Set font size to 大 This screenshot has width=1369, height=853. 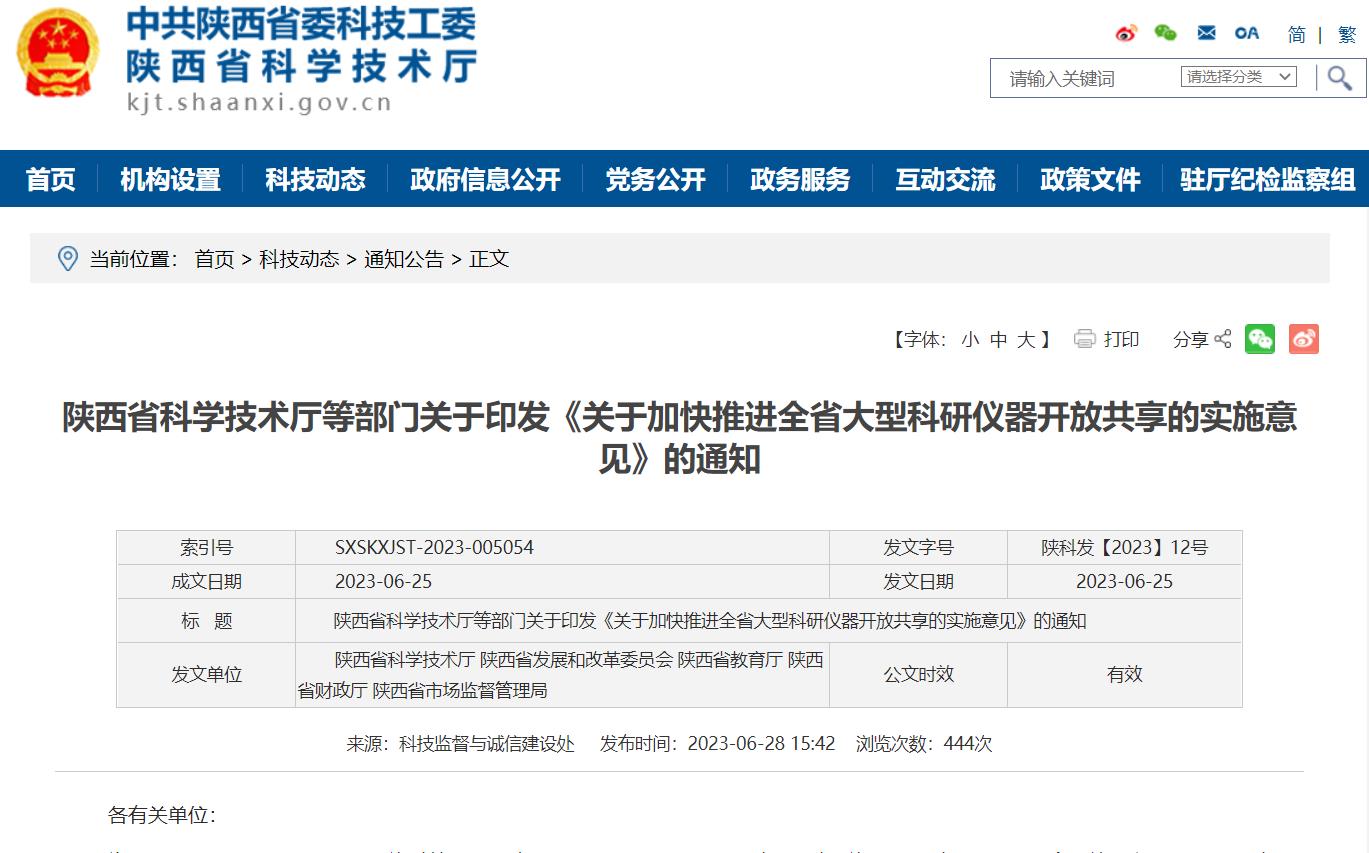1026,340
